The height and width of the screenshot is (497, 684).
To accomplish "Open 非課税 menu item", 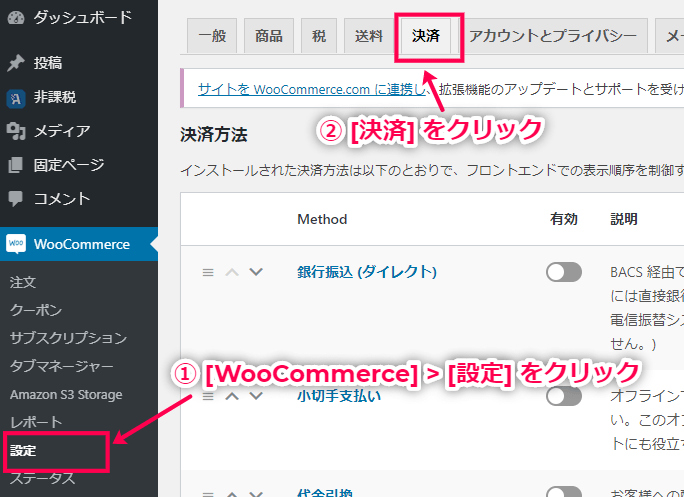I will coord(79,97).
